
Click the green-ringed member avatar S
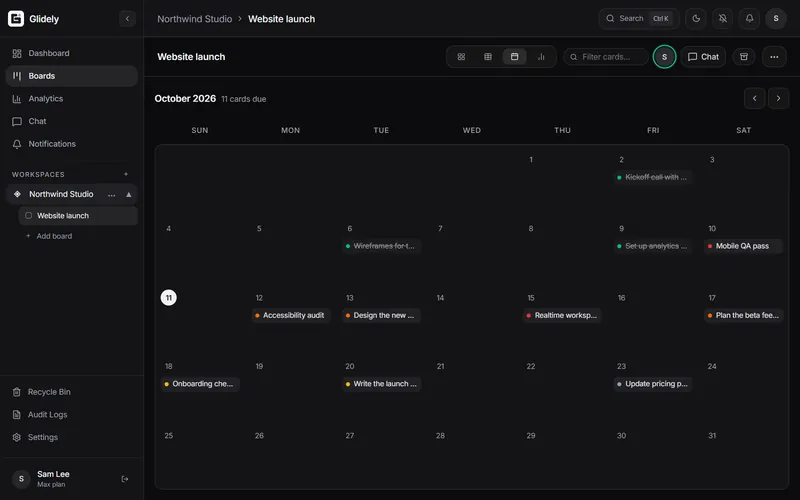(664, 57)
